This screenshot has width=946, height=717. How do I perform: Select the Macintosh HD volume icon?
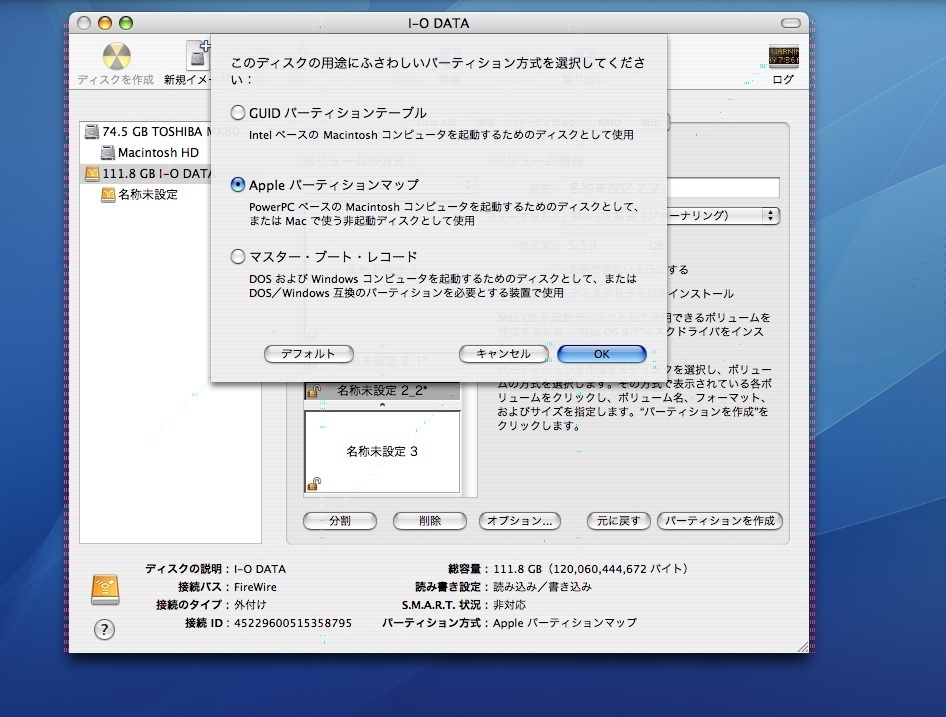click(107, 153)
